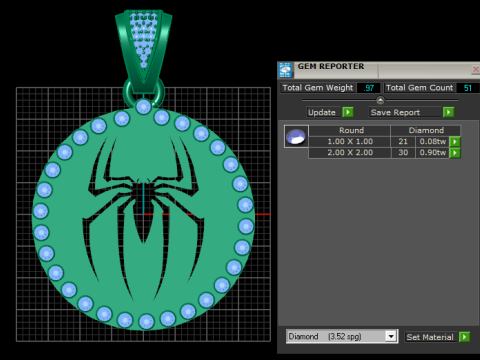Select the topmost gem on the pendant rim
The image size is (480, 360).
coord(144,107)
